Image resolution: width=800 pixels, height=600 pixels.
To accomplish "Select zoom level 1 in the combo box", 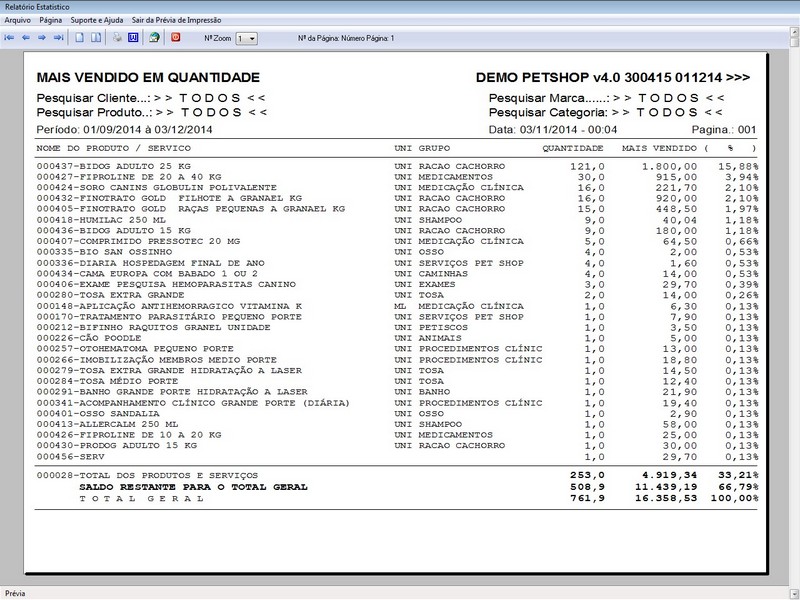I will [240, 37].
